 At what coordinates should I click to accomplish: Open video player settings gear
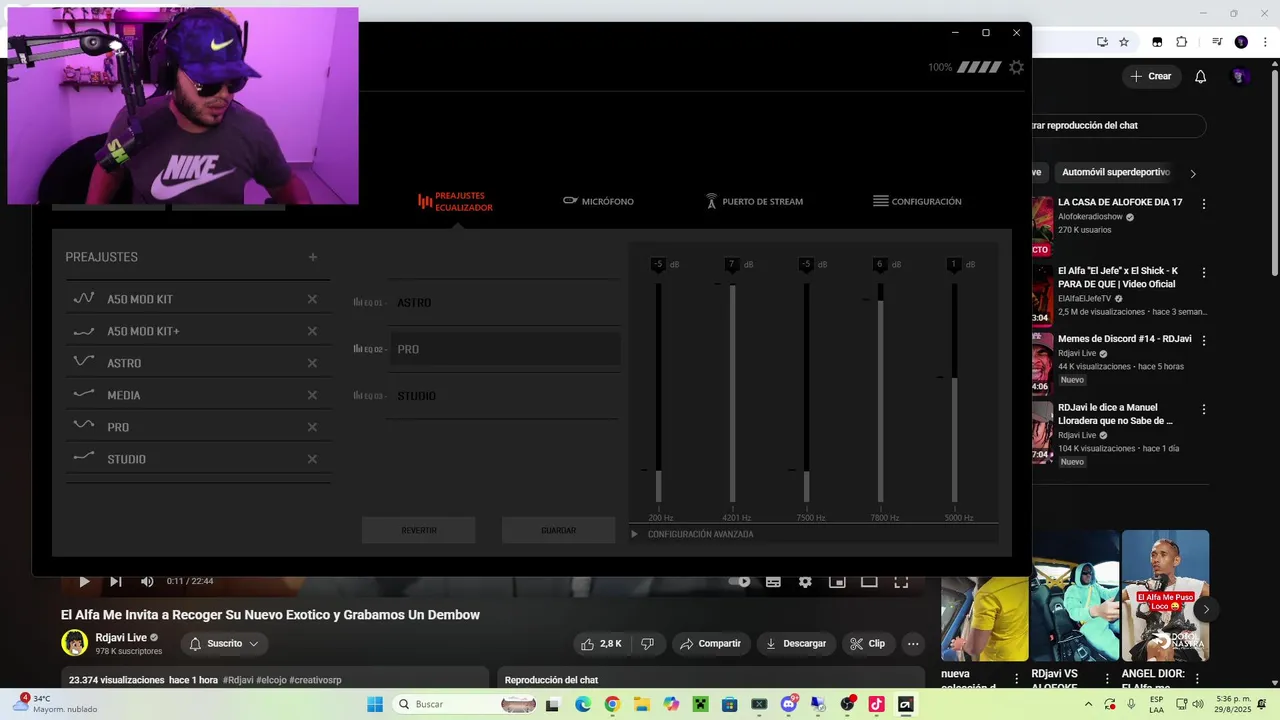805,581
